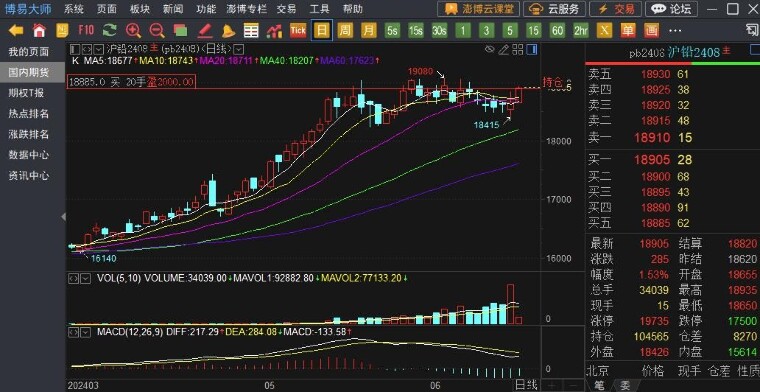This screenshot has width=760, height=392.
Task: Open the MACD indicator dropdown arrow
Action: pos(85,332)
